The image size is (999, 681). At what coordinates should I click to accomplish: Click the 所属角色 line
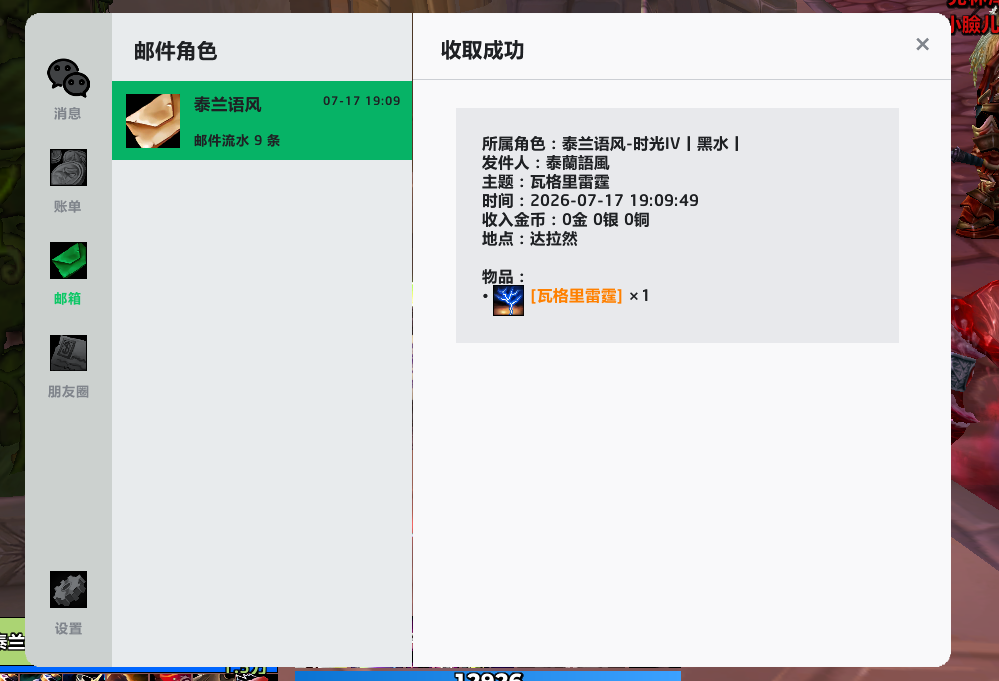click(x=610, y=144)
